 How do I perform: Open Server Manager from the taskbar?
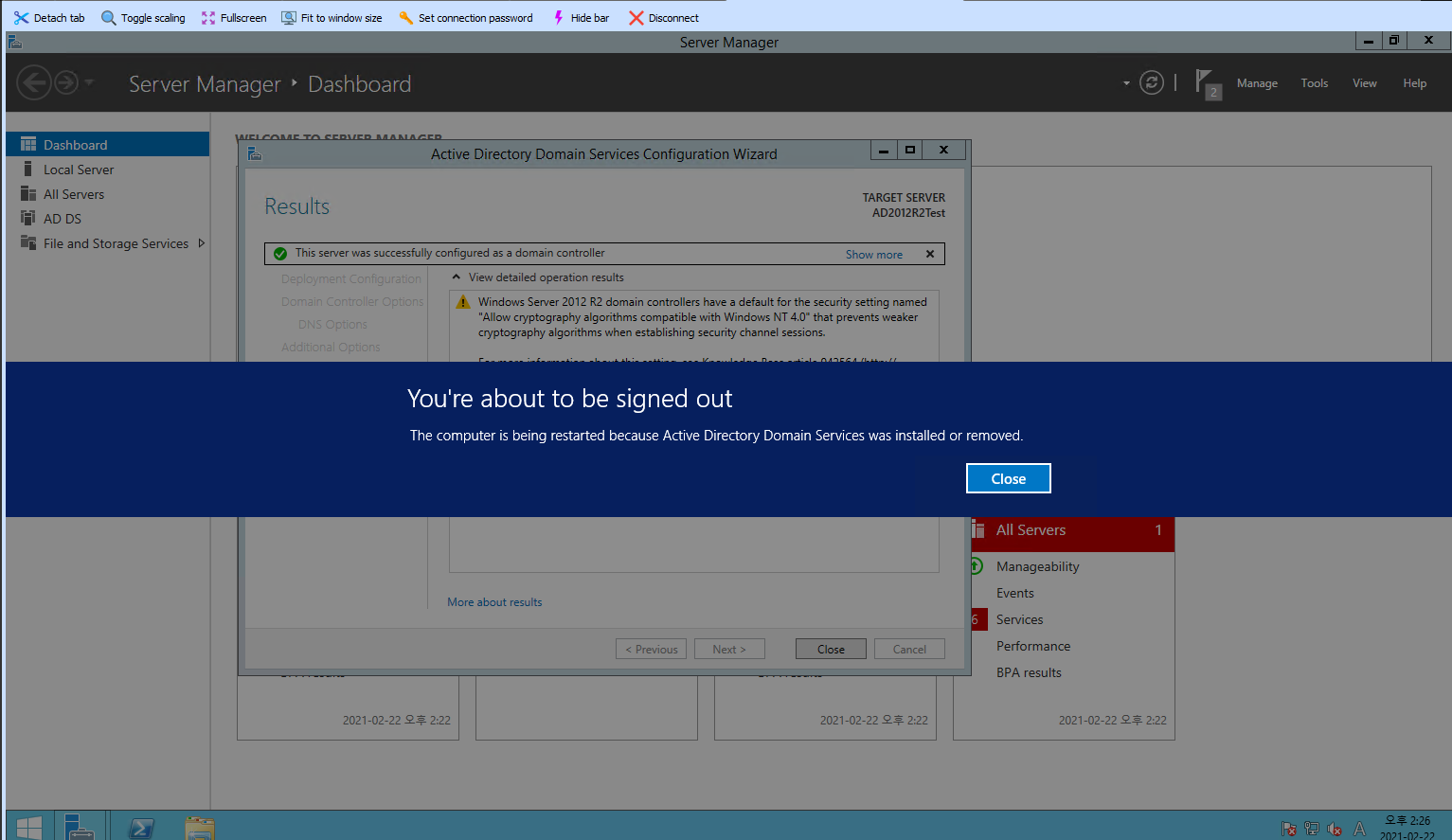click(81, 827)
